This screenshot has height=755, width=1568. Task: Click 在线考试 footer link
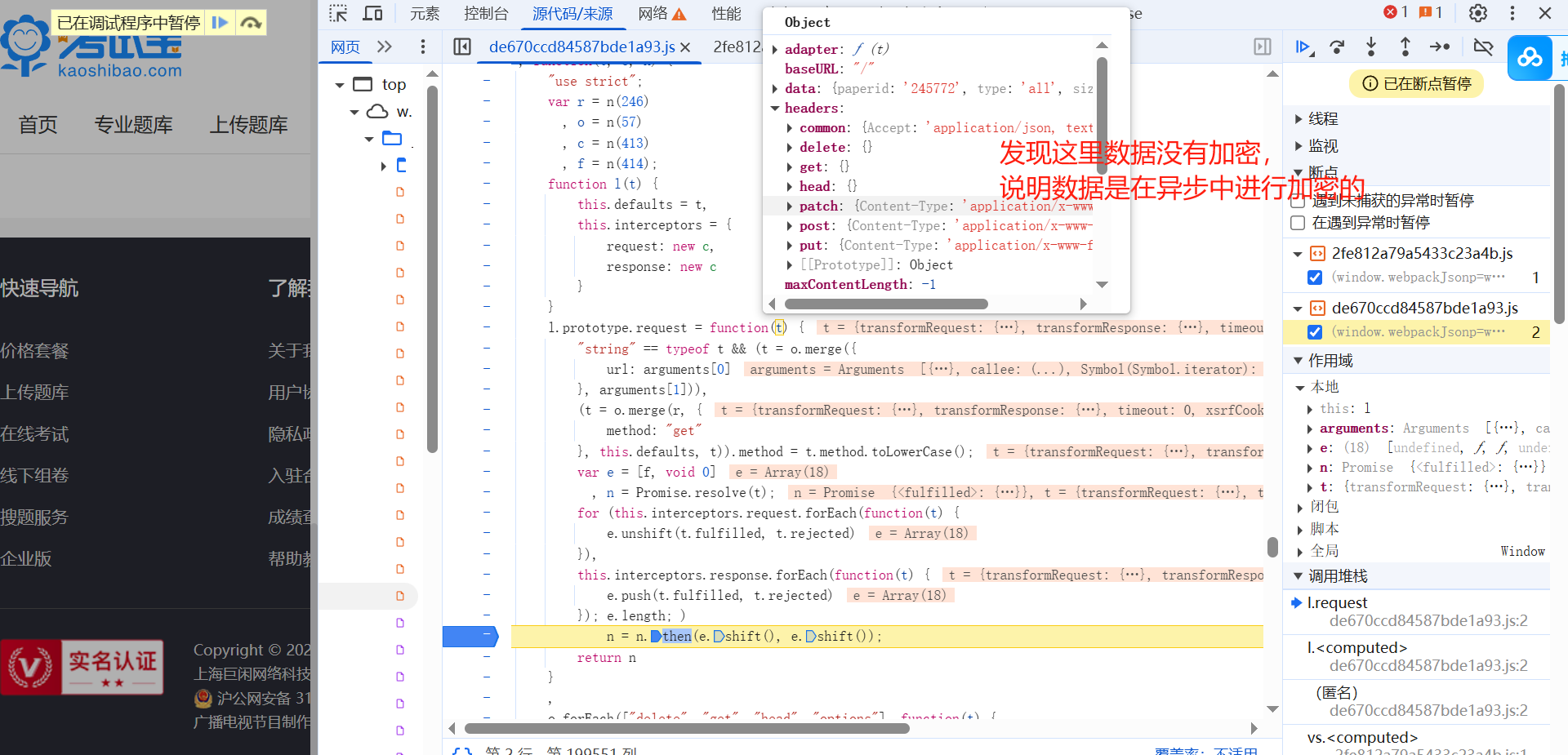point(34,434)
